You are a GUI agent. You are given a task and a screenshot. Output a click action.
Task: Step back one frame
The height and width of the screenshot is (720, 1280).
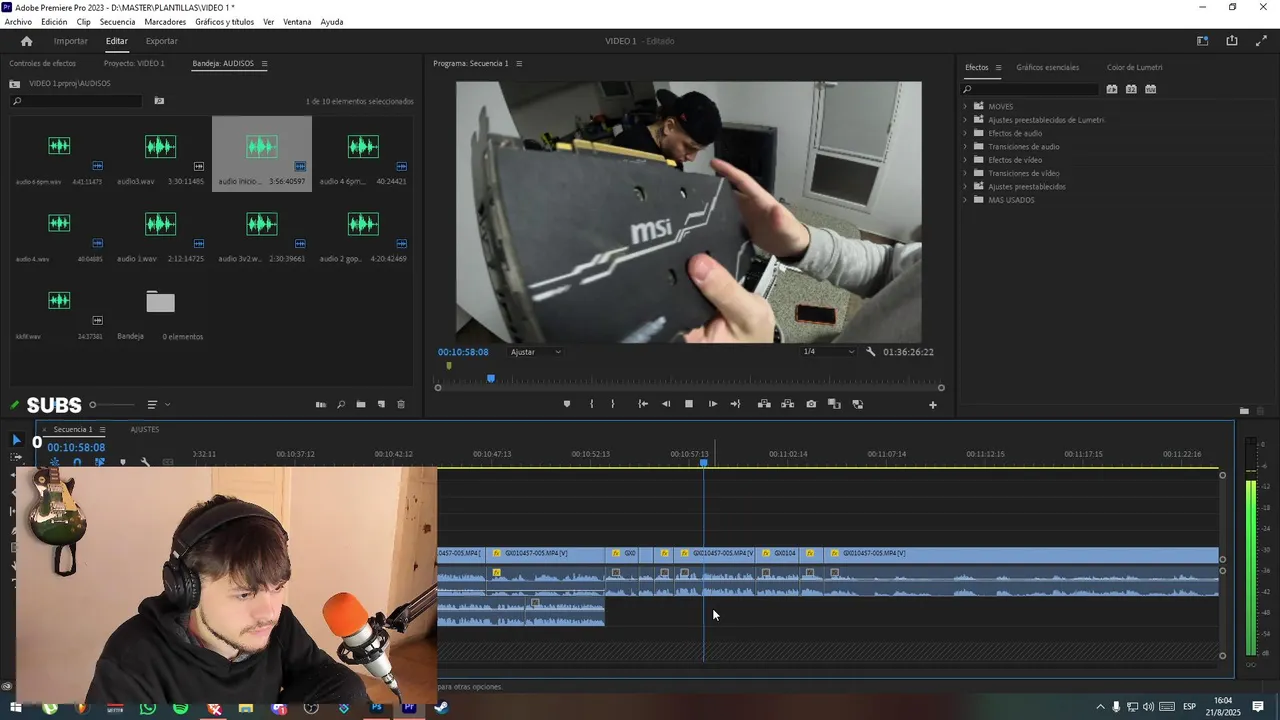(666, 404)
